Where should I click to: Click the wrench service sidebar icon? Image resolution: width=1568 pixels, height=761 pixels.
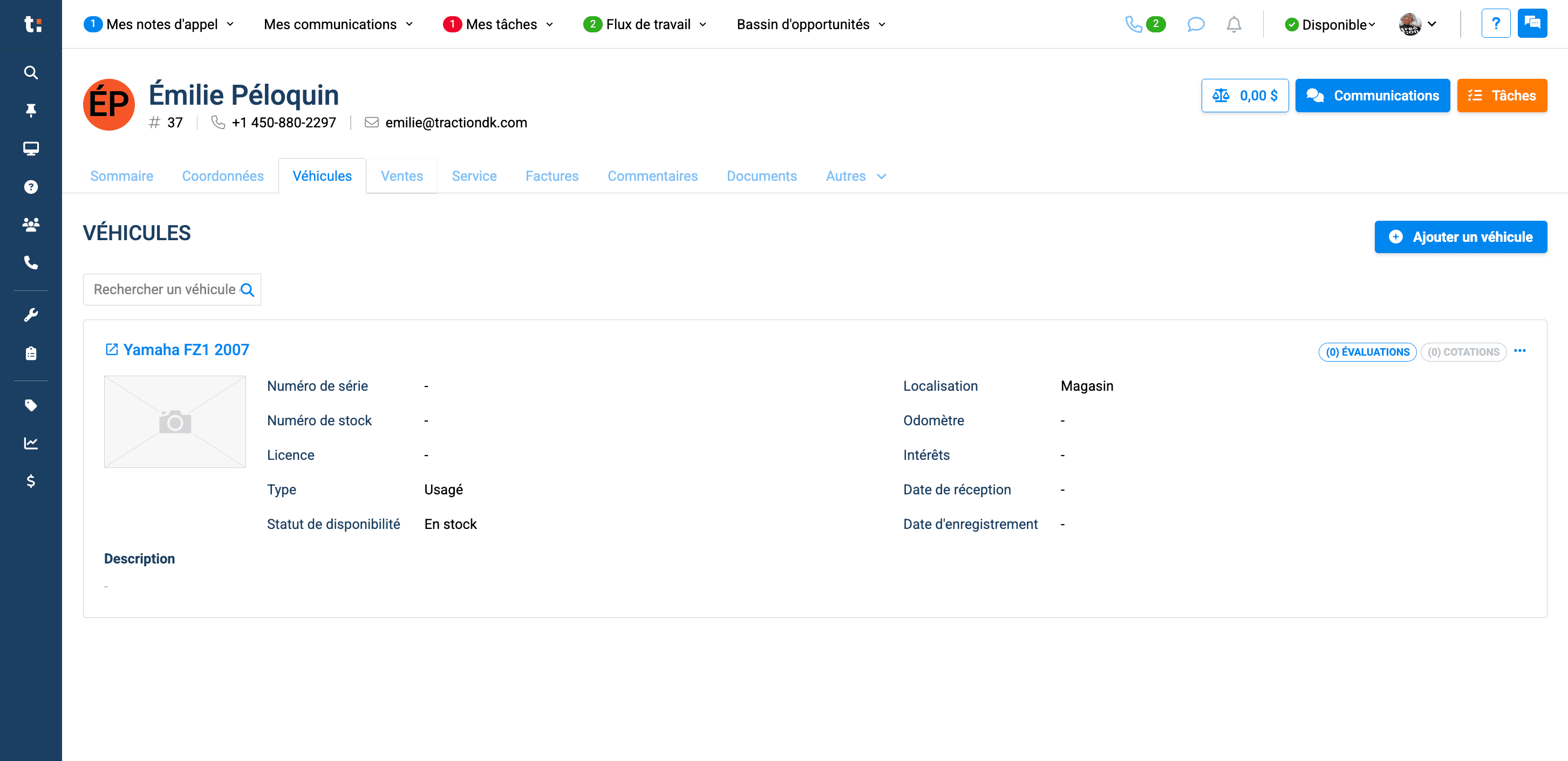(x=30, y=315)
